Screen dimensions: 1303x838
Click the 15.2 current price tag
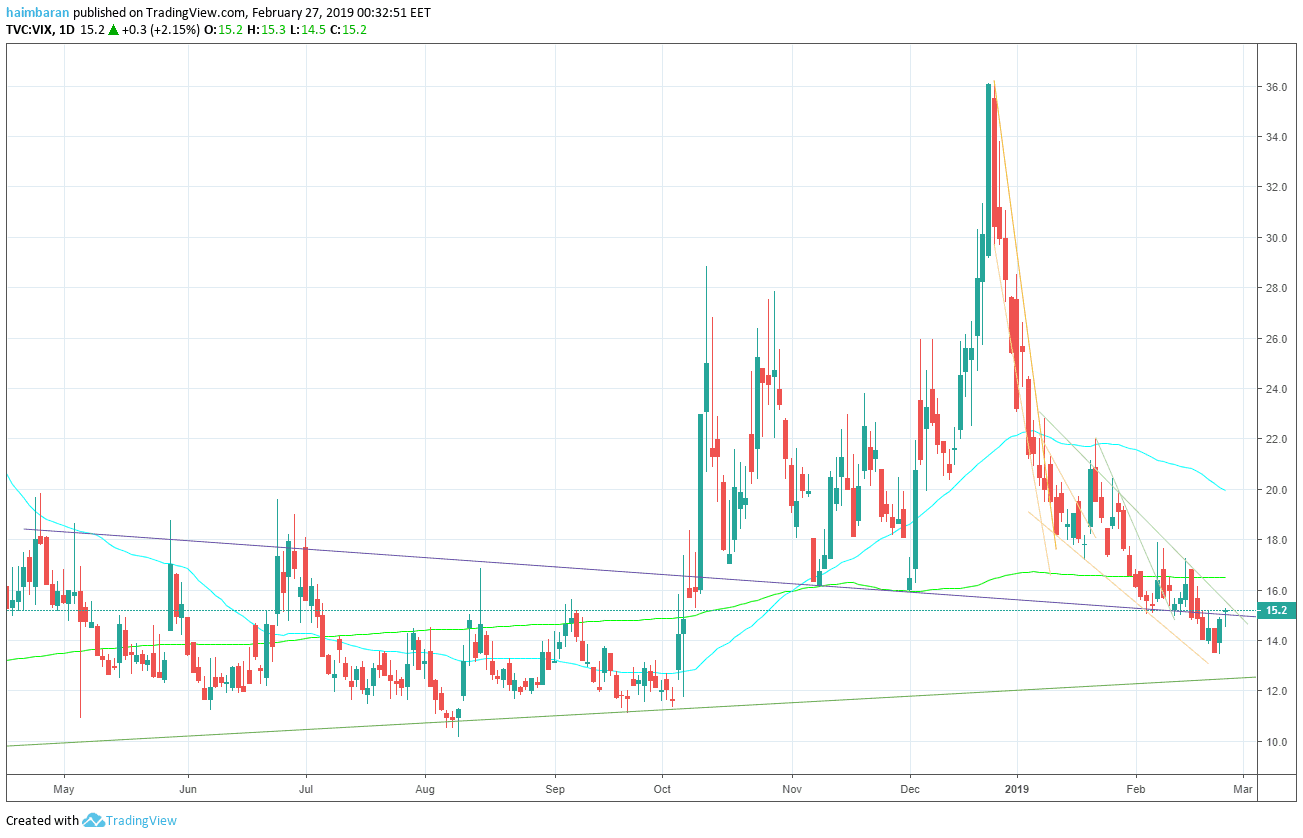1275,611
